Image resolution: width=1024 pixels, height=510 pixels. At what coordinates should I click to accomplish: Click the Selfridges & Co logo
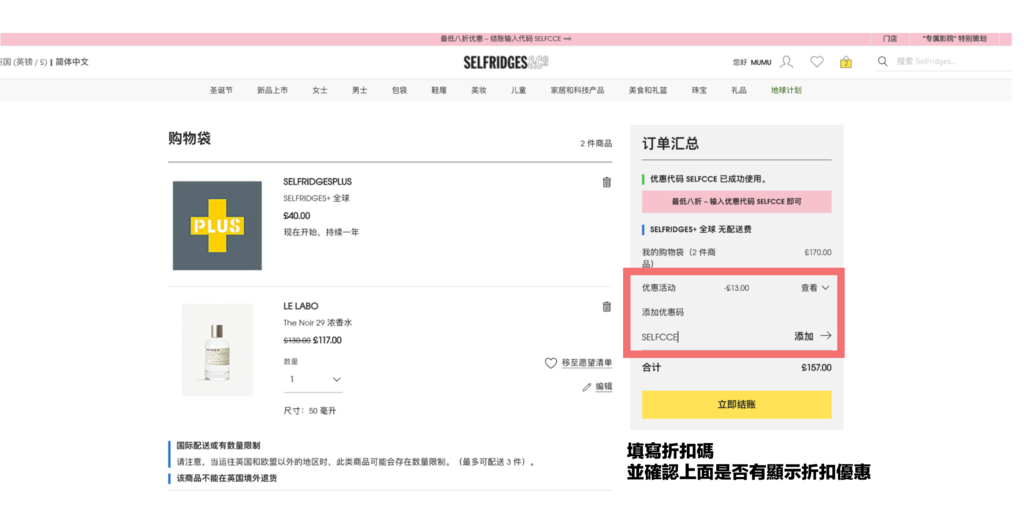pos(506,63)
